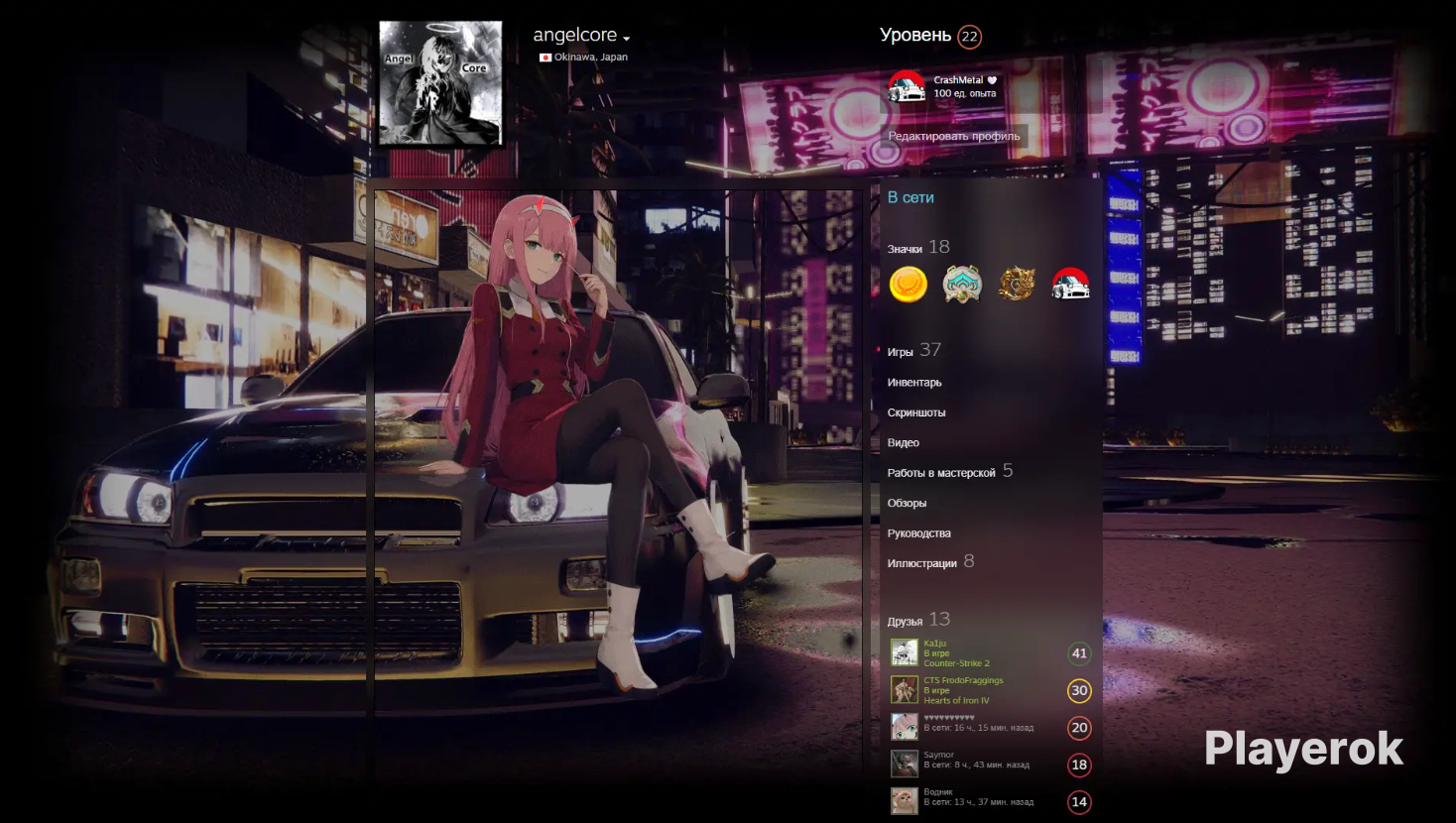Image resolution: width=1456 pixels, height=823 pixels.
Task: Click the Okinawa, Japan location text
Action: pos(591,58)
